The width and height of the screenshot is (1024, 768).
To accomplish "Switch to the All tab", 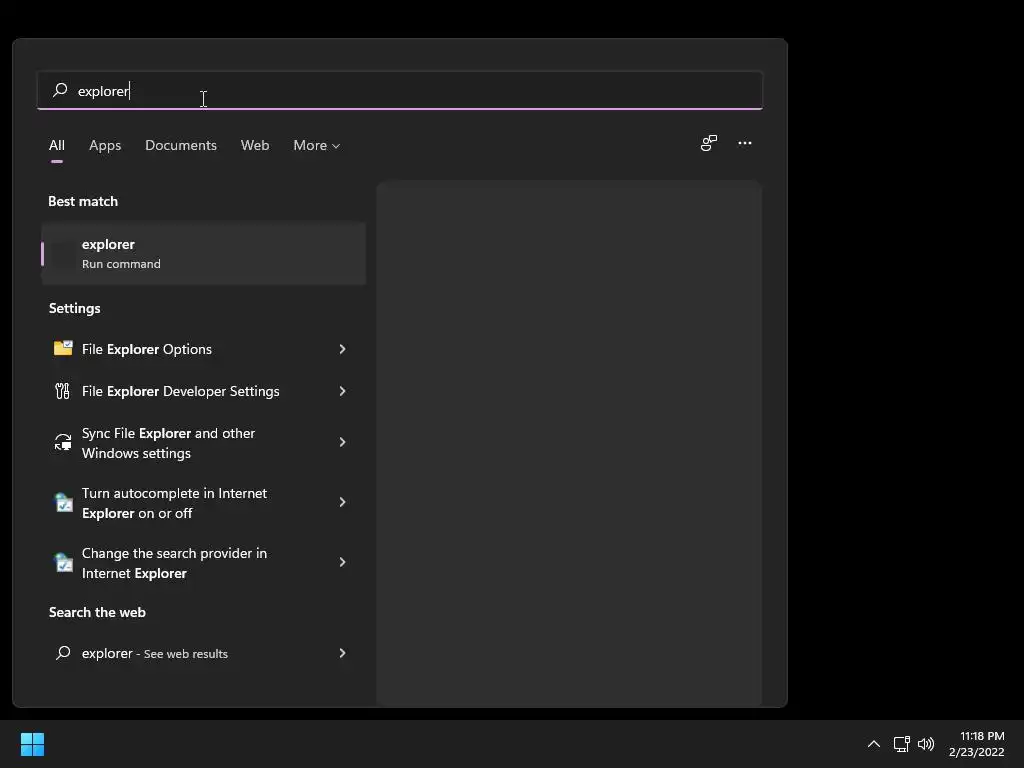I will [57, 145].
